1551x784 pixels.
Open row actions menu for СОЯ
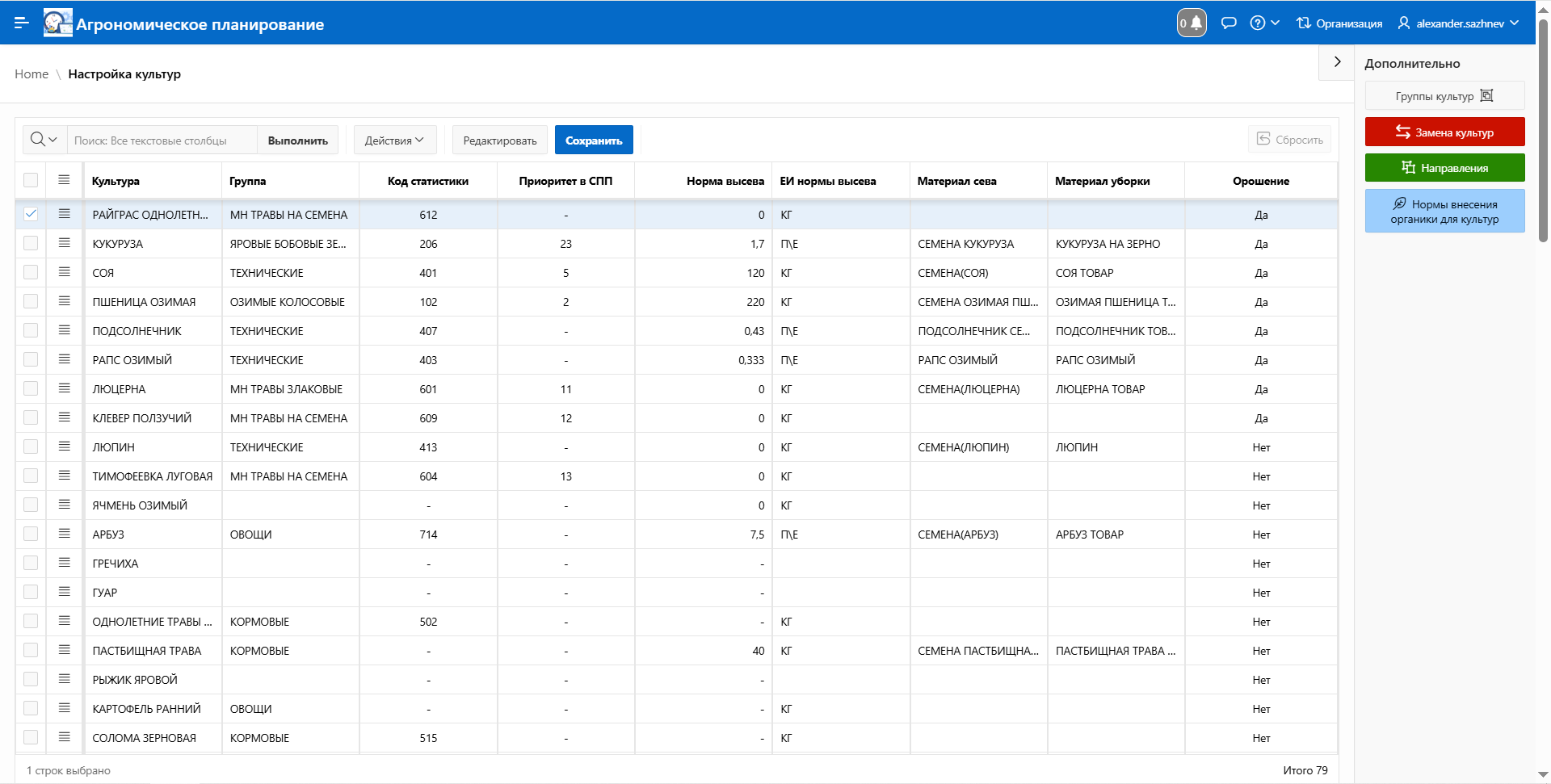[65, 272]
